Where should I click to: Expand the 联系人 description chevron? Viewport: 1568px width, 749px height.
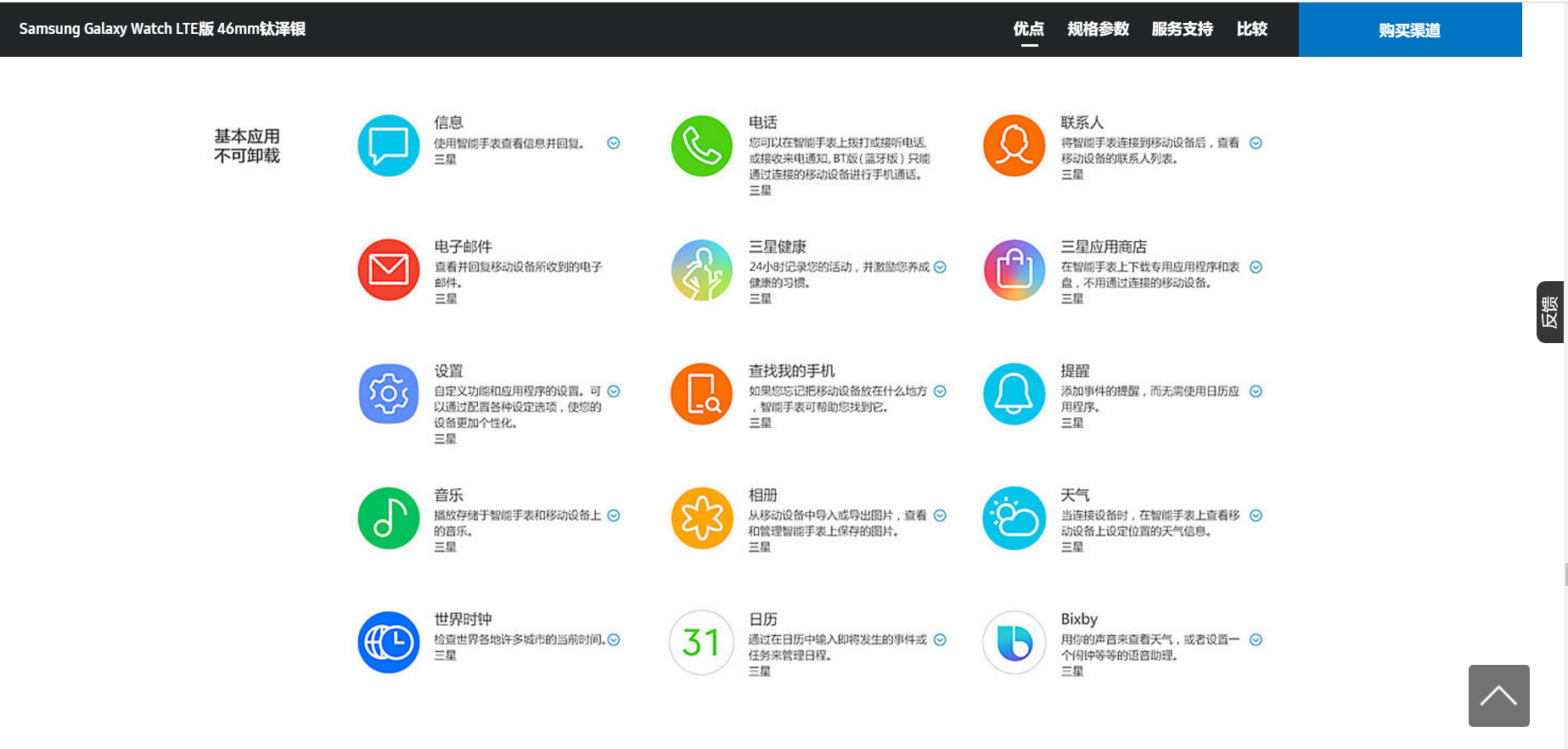pos(1256,143)
